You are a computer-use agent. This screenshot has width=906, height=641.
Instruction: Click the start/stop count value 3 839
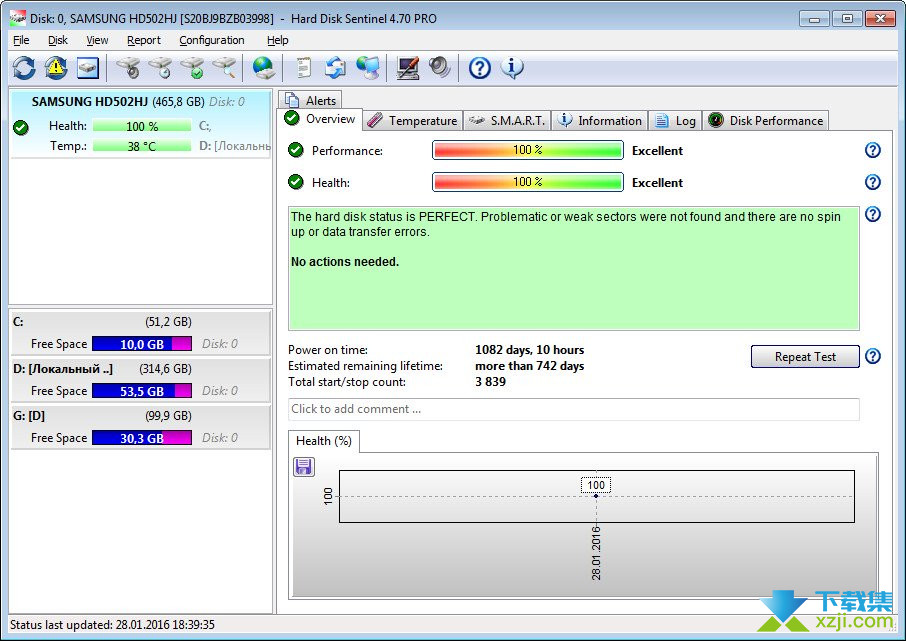pos(490,382)
